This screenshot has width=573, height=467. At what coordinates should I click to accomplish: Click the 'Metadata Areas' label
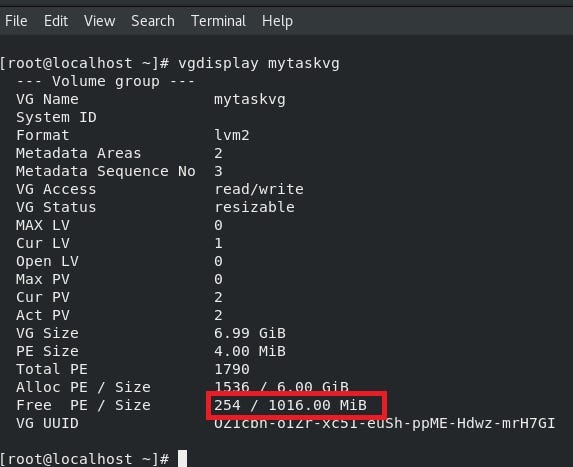[79, 153]
